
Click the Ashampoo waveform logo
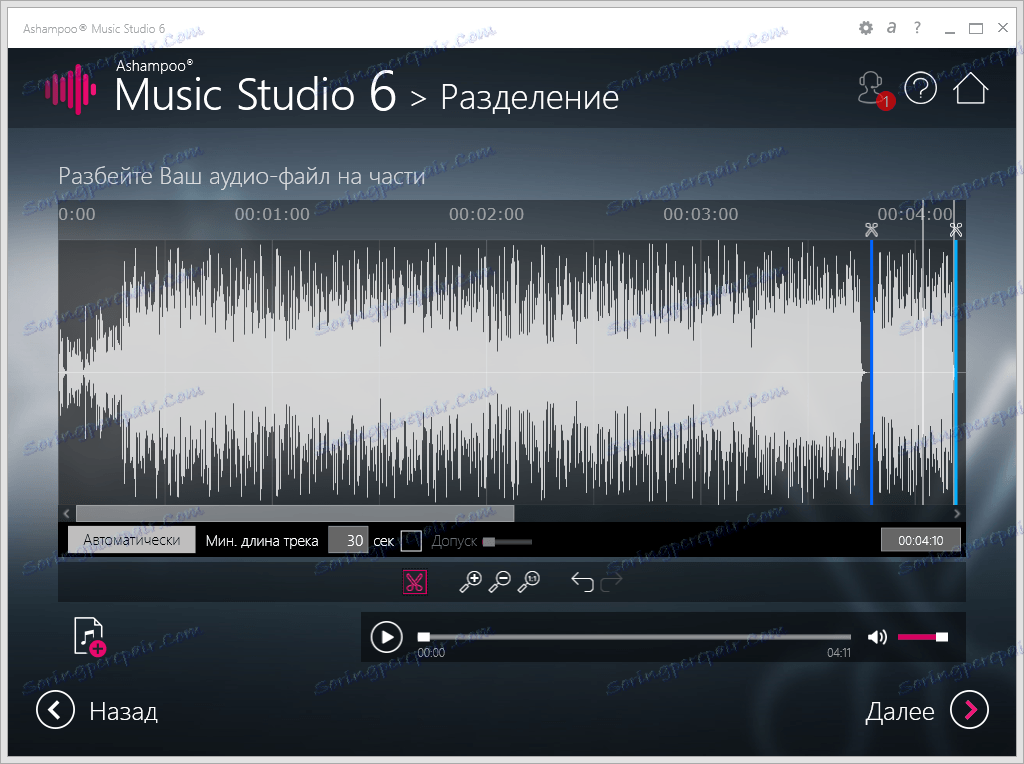(71, 90)
